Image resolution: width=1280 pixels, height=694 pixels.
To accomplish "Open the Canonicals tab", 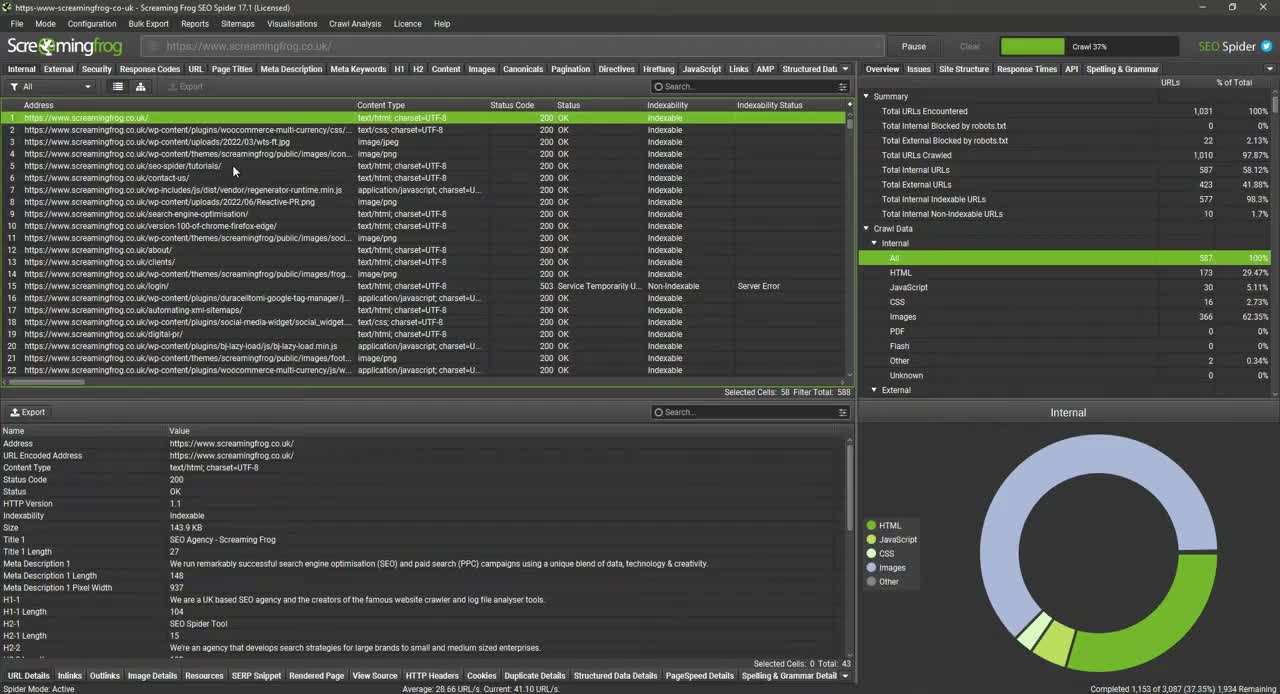I will pos(523,69).
